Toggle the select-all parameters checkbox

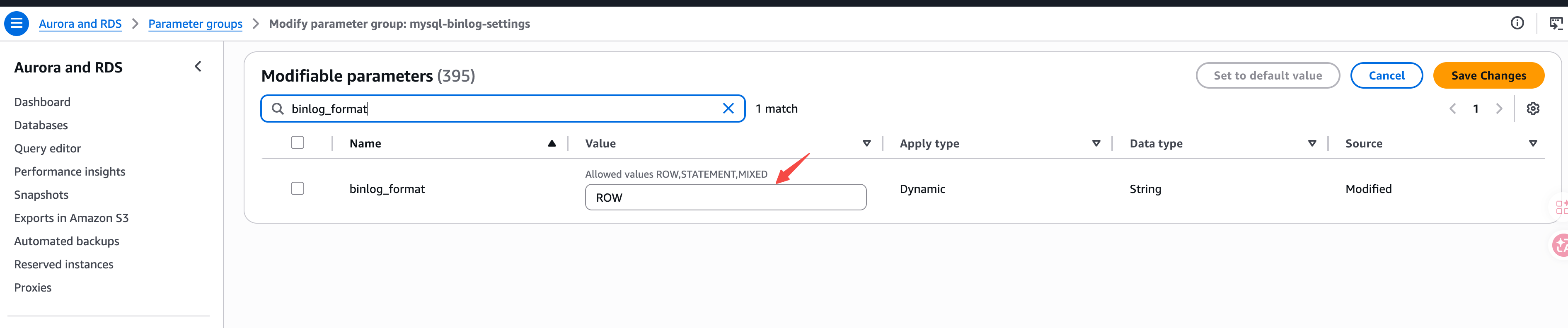point(298,142)
